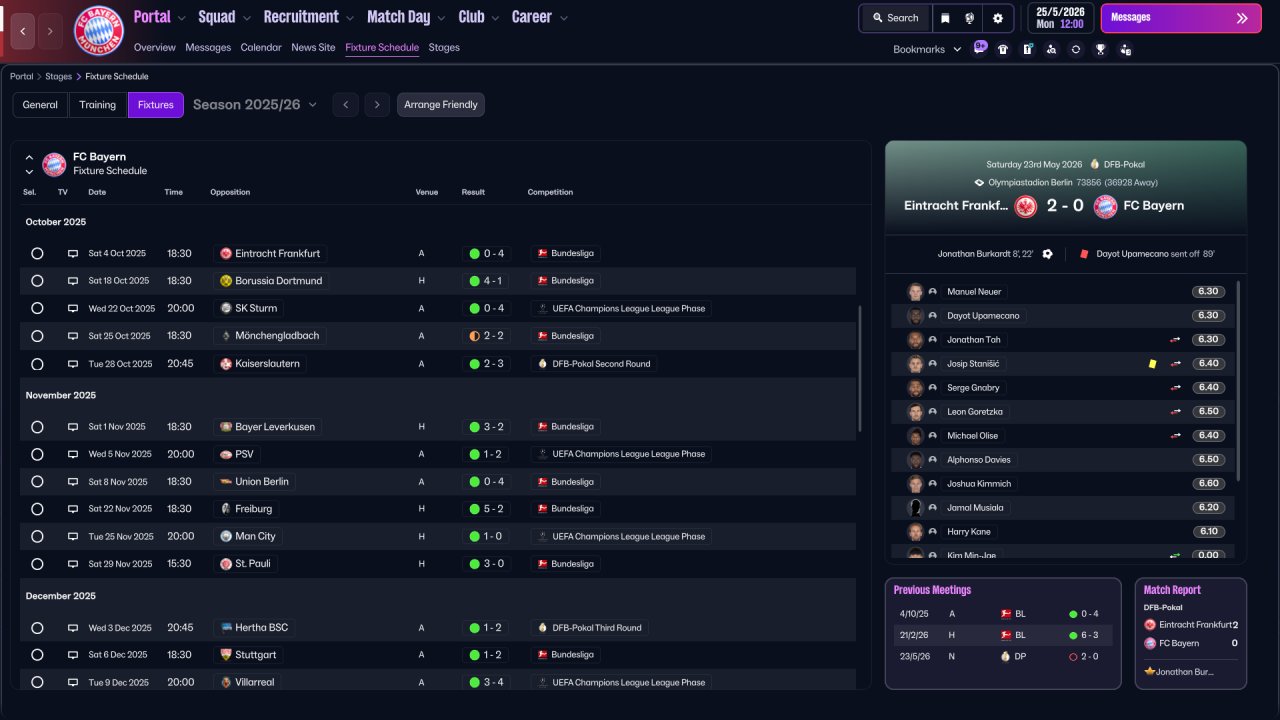Expand the Club menu chevron
The image size is (1280, 720).
[495, 18]
